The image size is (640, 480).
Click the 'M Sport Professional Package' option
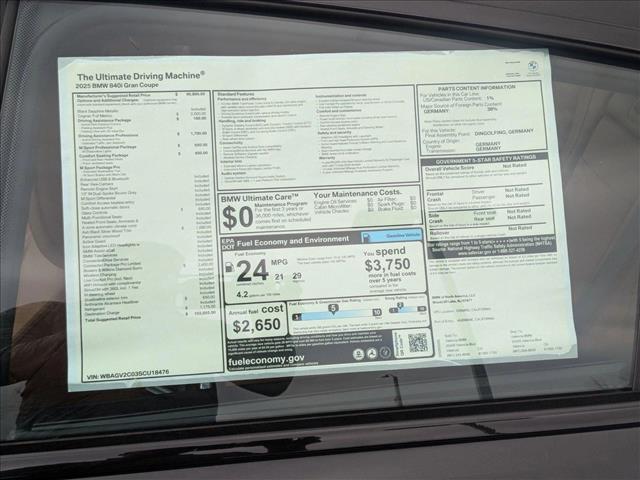(108, 147)
